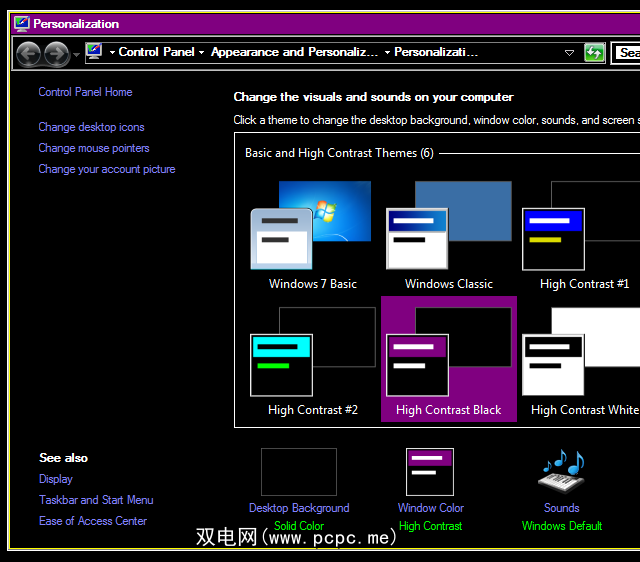Open Window Color link
Viewport: 640px width, 562px height.
tap(431, 508)
